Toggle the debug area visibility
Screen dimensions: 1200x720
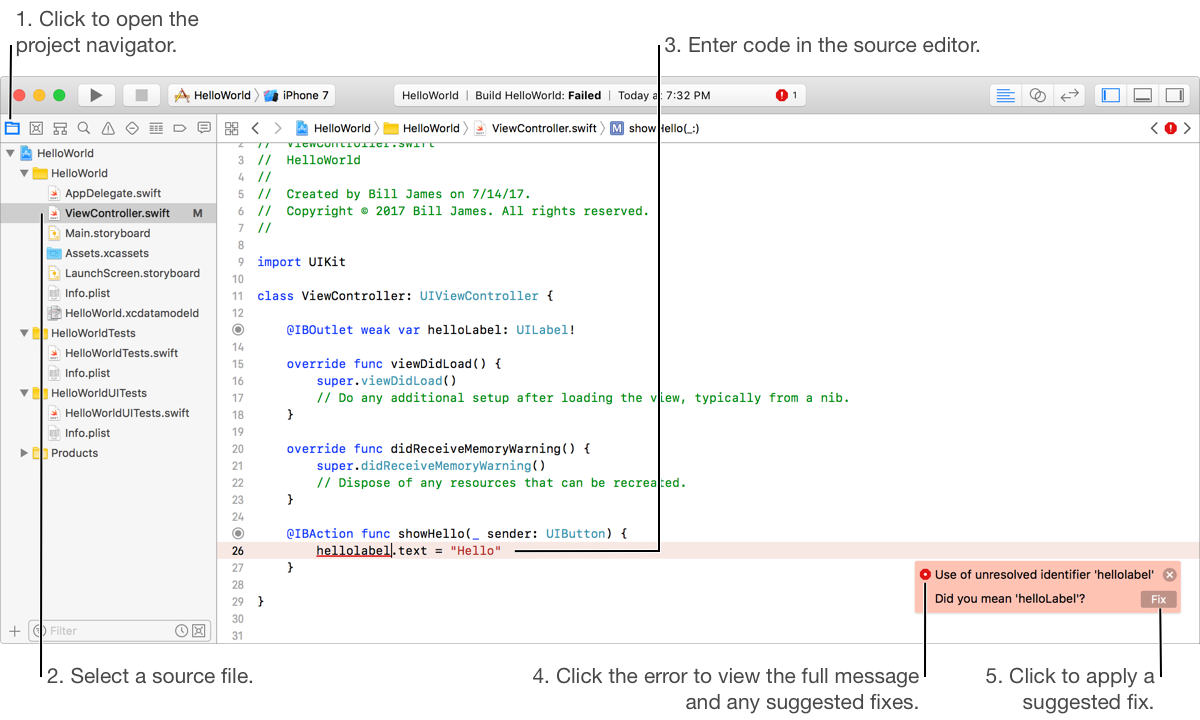(x=1142, y=95)
